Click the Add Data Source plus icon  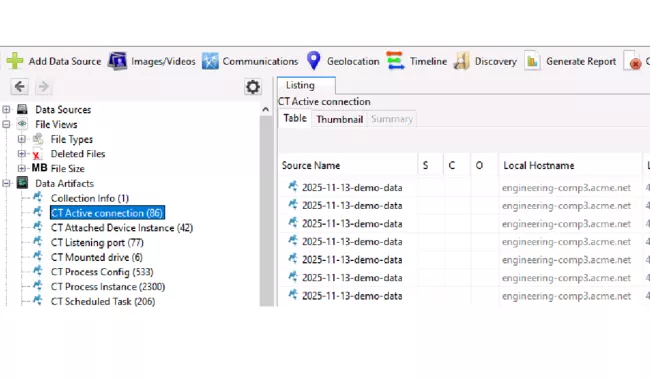[x=15, y=61]
